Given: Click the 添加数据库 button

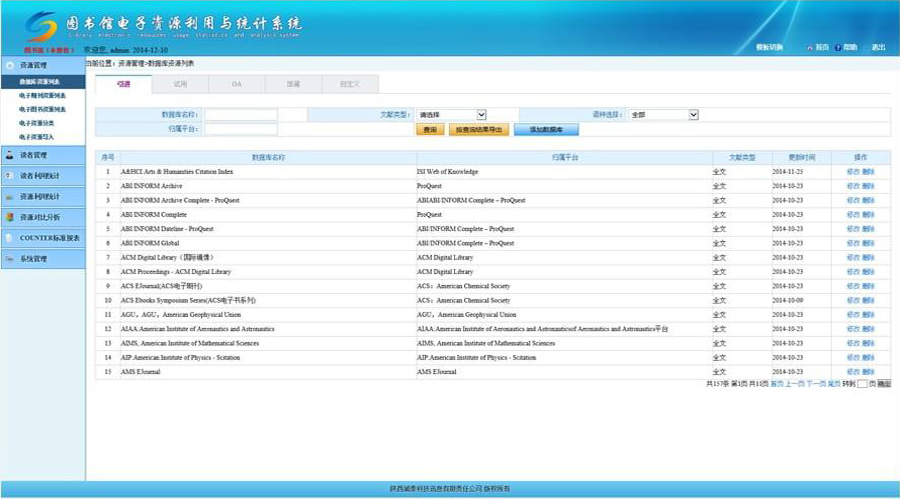Looking at the screenshot, I should pyautogui.click(x=546, y=130).
